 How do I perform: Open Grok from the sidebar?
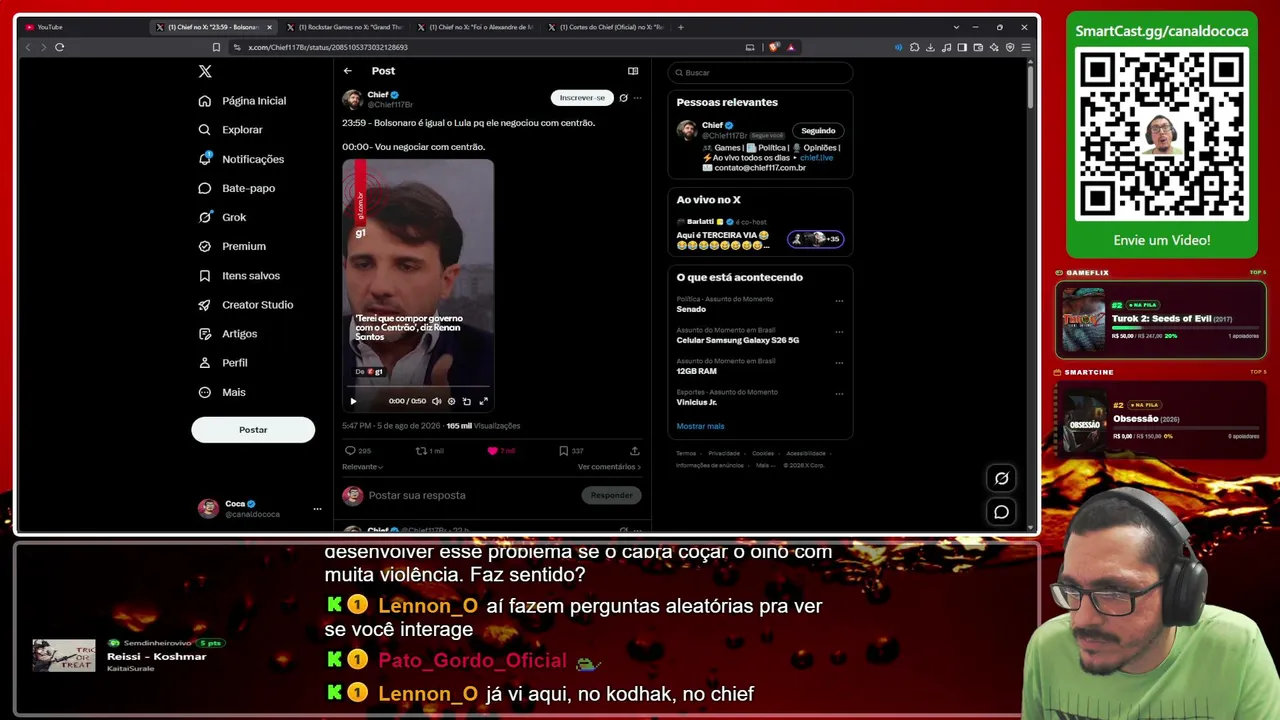pyautogui.click(x=223, y=217)
